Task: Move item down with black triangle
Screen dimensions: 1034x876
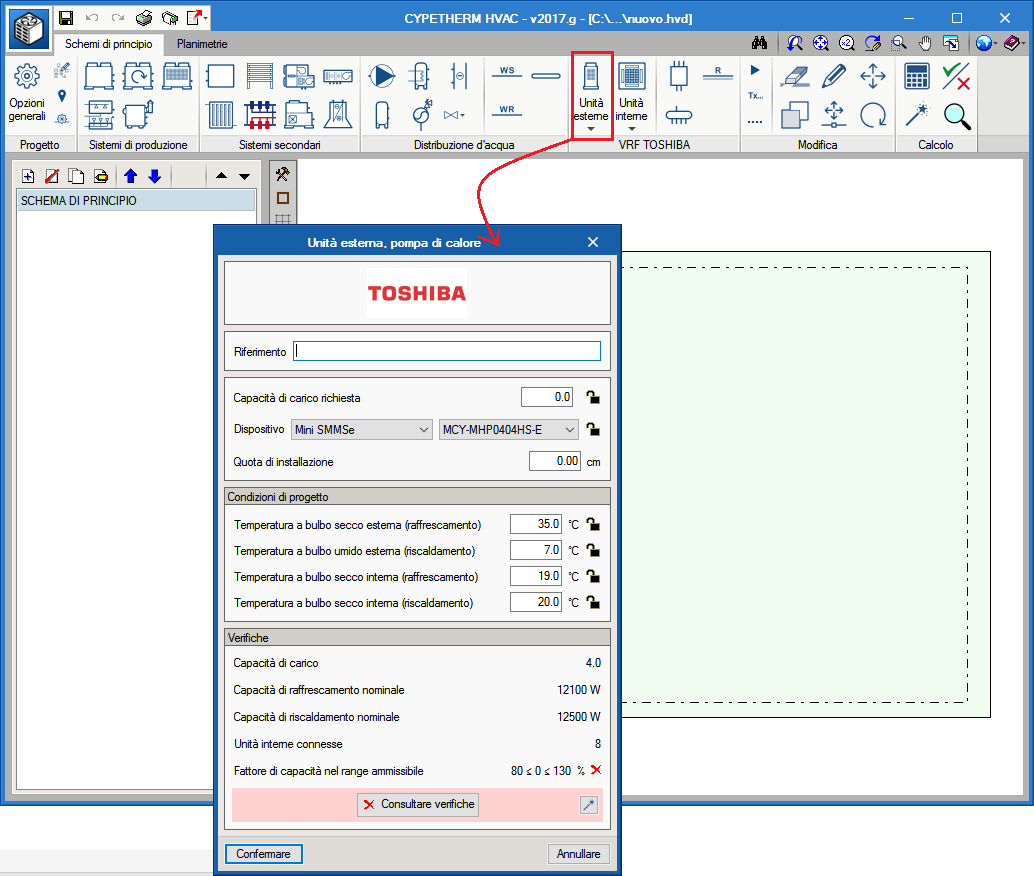Action: click(x=245, y=176)
